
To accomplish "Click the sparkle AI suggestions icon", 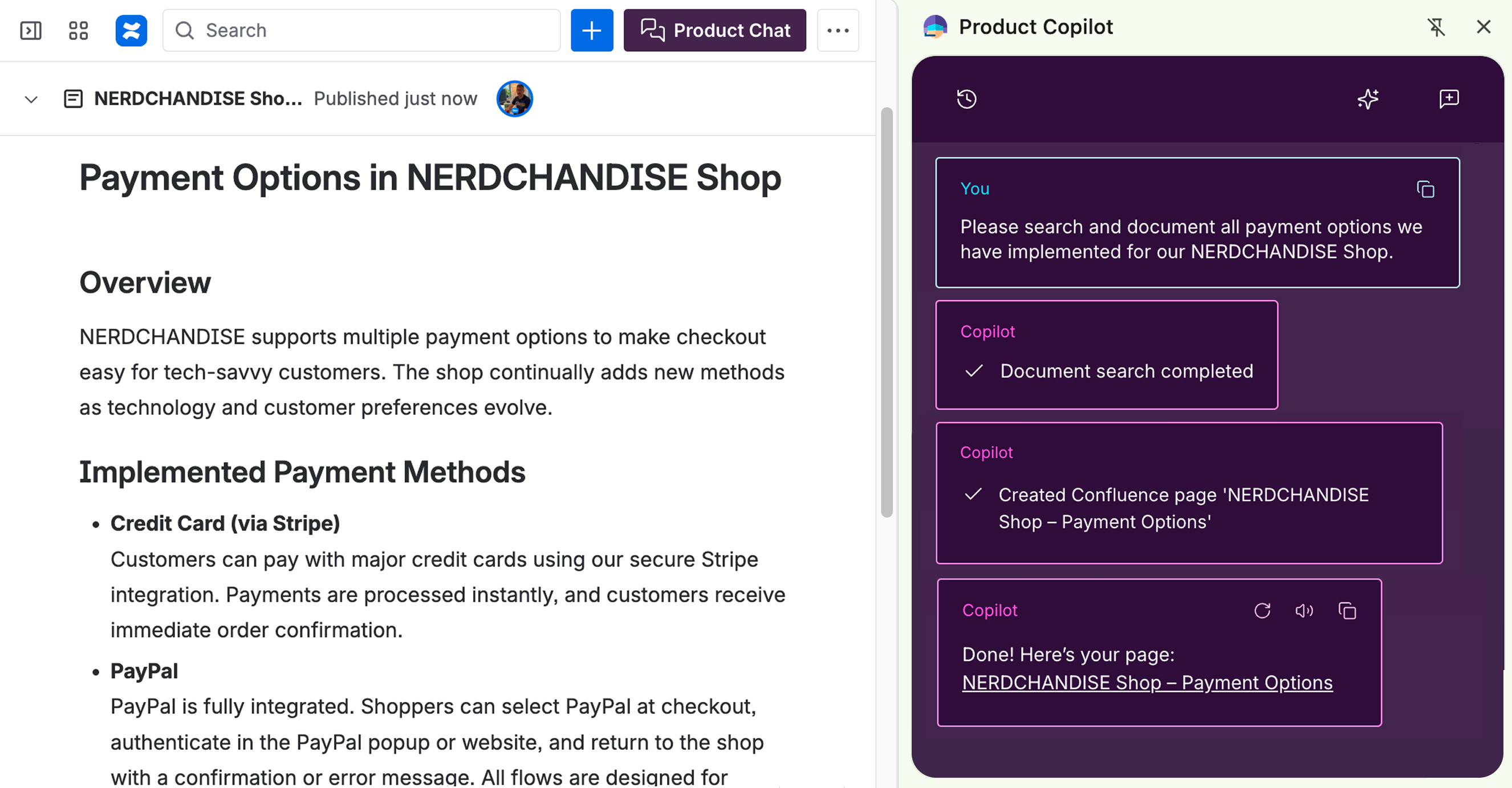I will coord(1368,99).
